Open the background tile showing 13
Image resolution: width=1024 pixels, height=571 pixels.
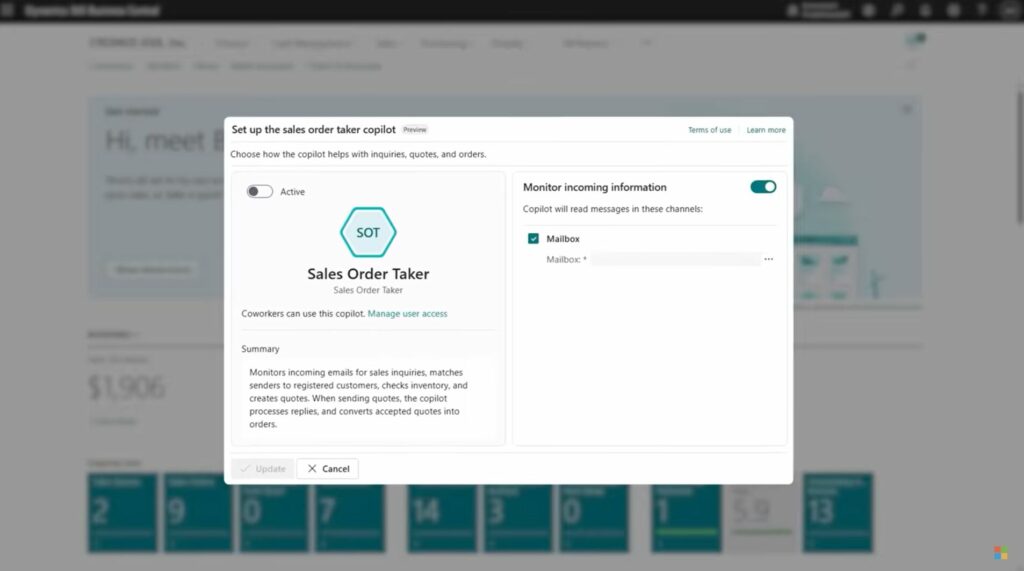837,513
